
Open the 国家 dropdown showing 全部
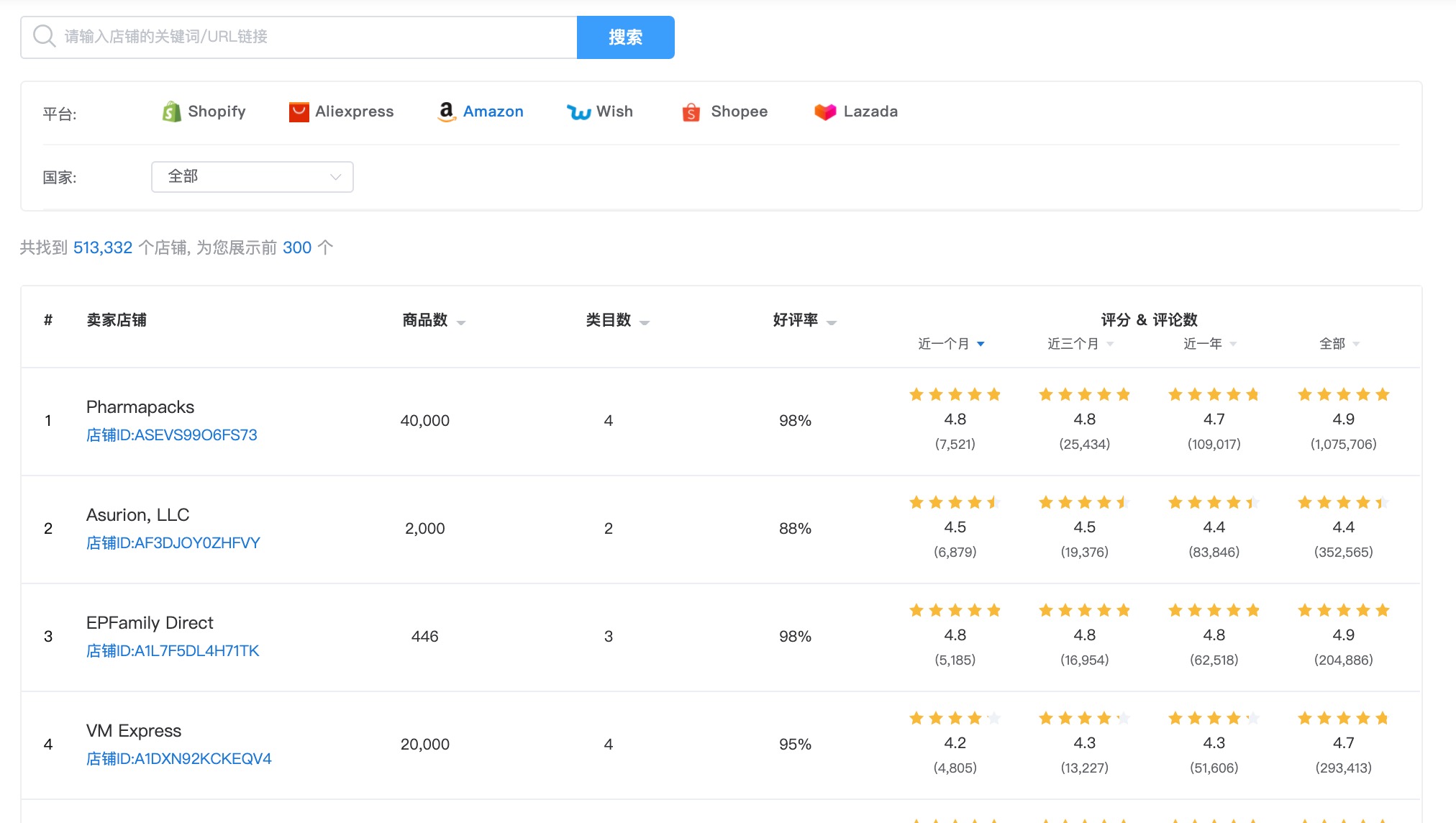point(252,177)
